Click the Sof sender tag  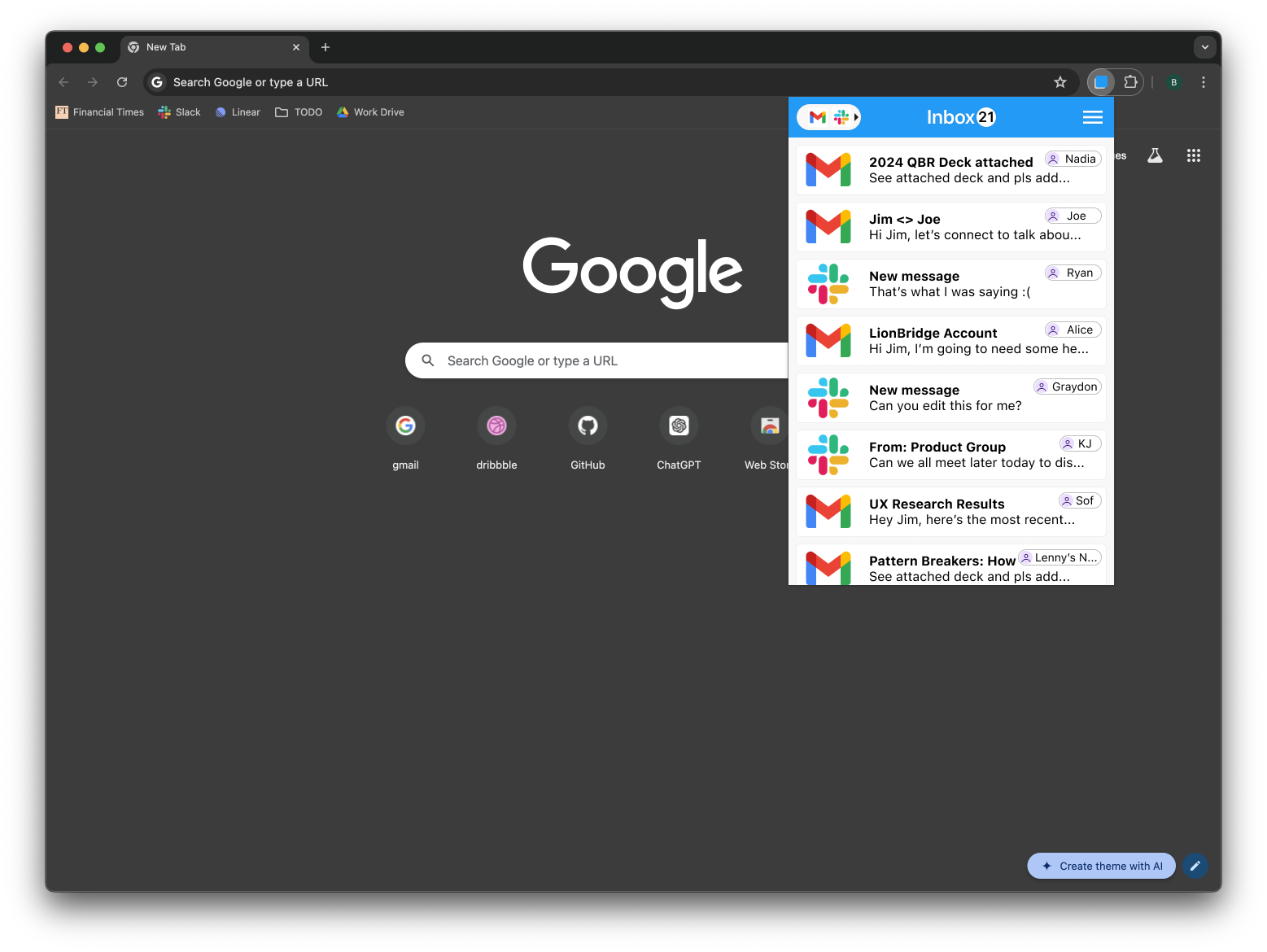1080,500
